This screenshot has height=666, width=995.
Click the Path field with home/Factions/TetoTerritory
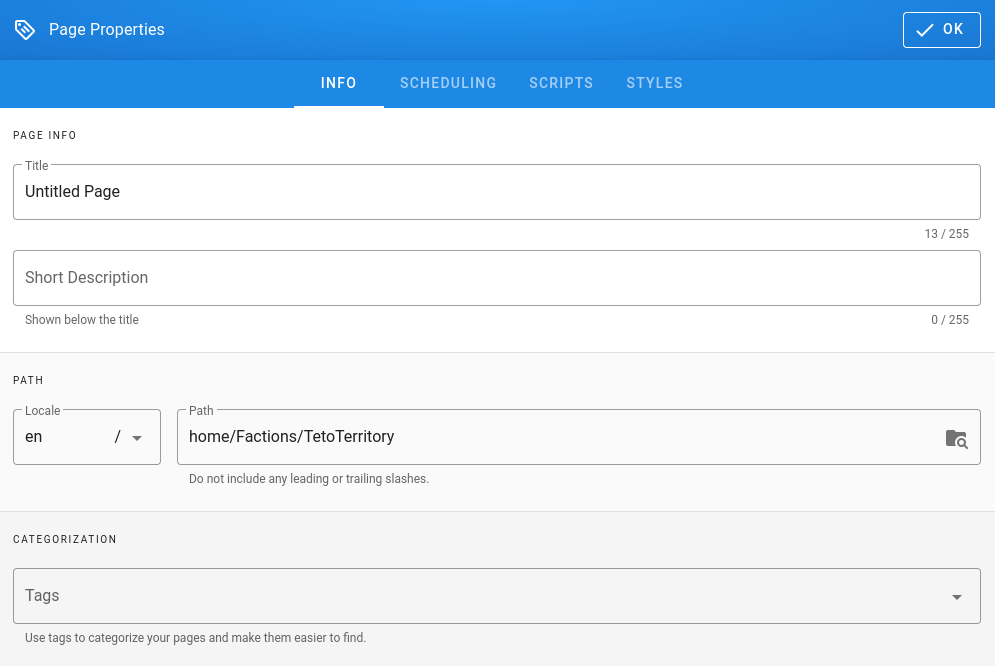[560, 437]
